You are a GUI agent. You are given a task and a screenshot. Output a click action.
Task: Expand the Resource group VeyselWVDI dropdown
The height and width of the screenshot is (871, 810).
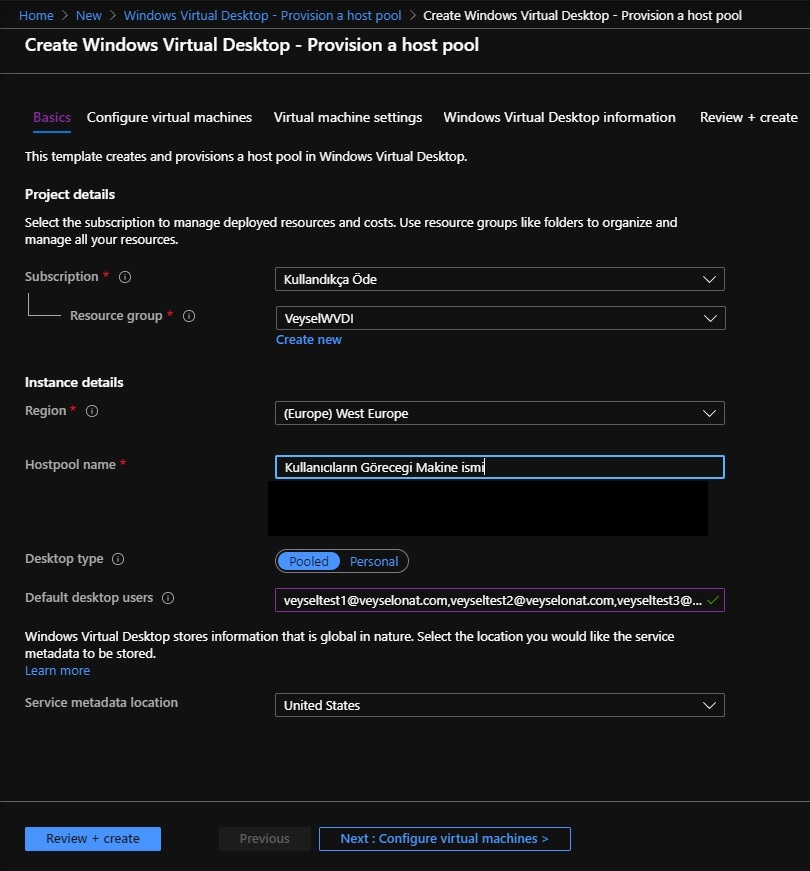tap(501, 318)
